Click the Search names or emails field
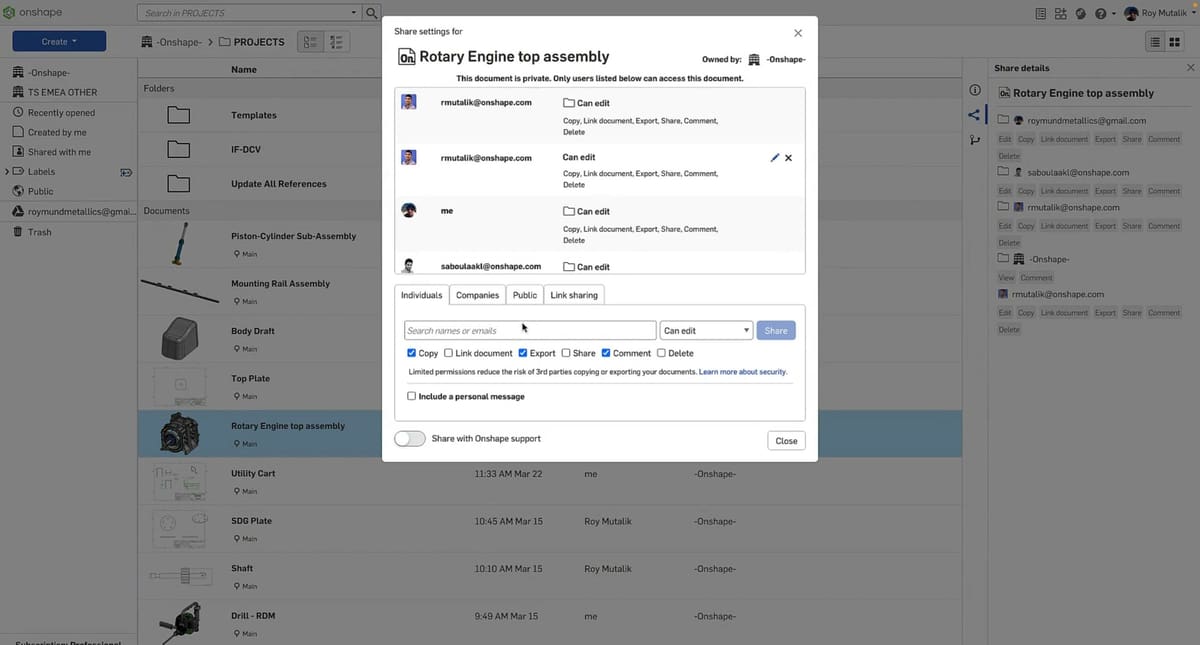The height and width of the screenshot is (645, 1200). coord(530,330)
